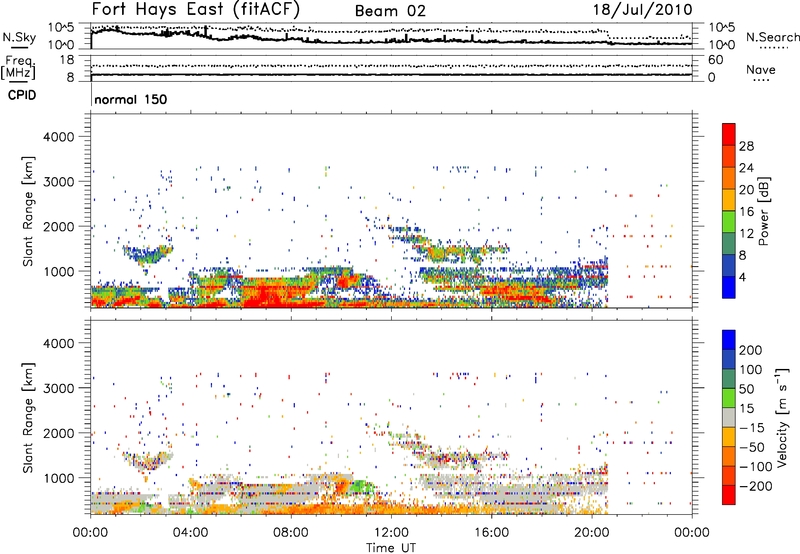
Task: Select the red bottom segment of Velocity color bar
Action: point(729,495)
